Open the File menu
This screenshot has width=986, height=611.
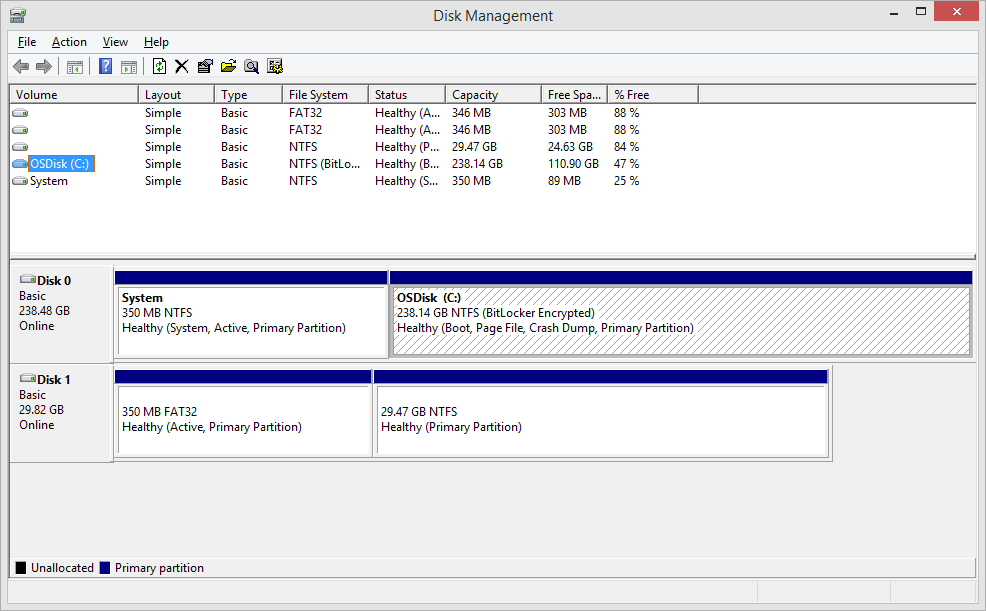(27, 42)
